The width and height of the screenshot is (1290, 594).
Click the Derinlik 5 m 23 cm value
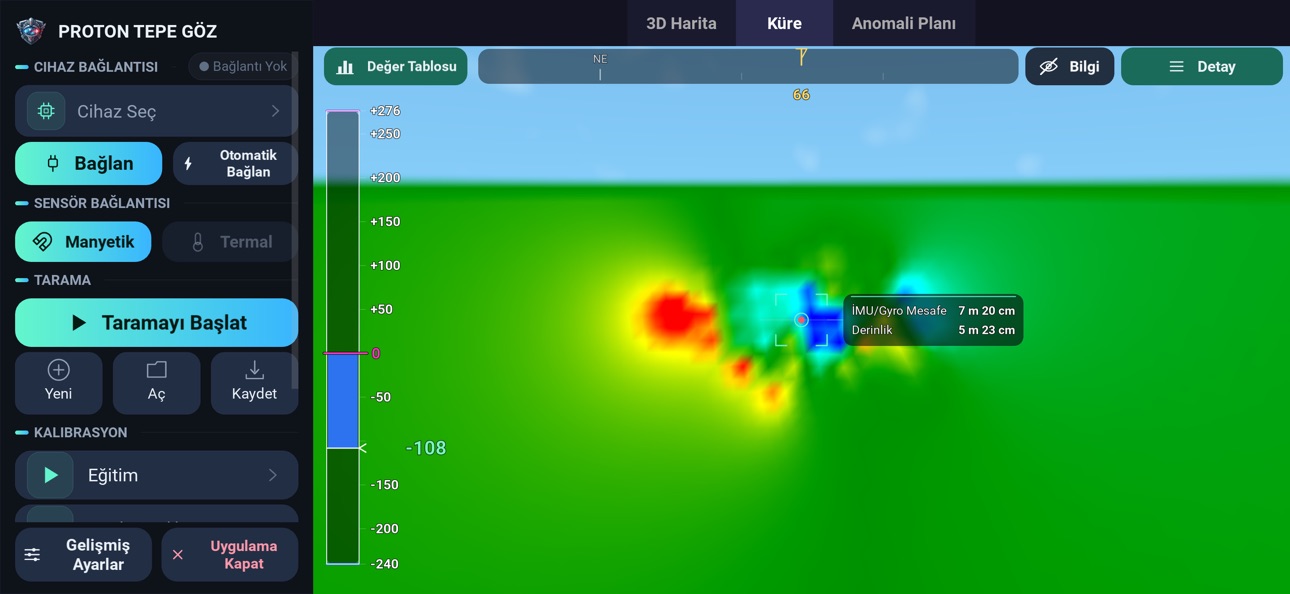[986, 330]
